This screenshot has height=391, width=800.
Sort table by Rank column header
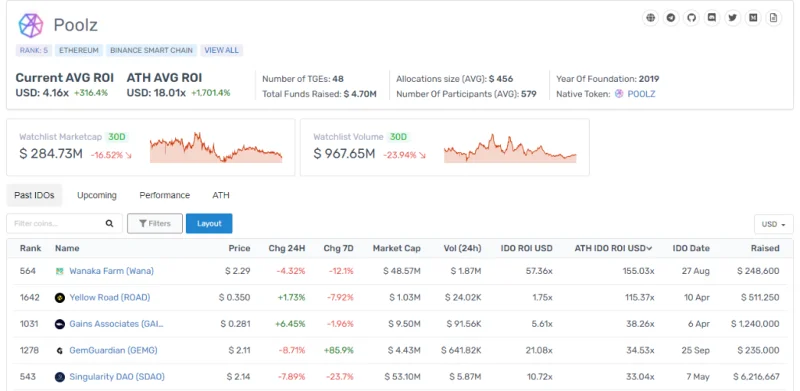coord(31,248)
